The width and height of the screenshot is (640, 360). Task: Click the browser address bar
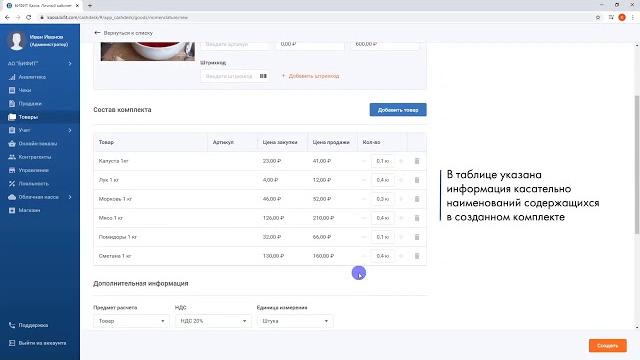click(x=314, y=18)
